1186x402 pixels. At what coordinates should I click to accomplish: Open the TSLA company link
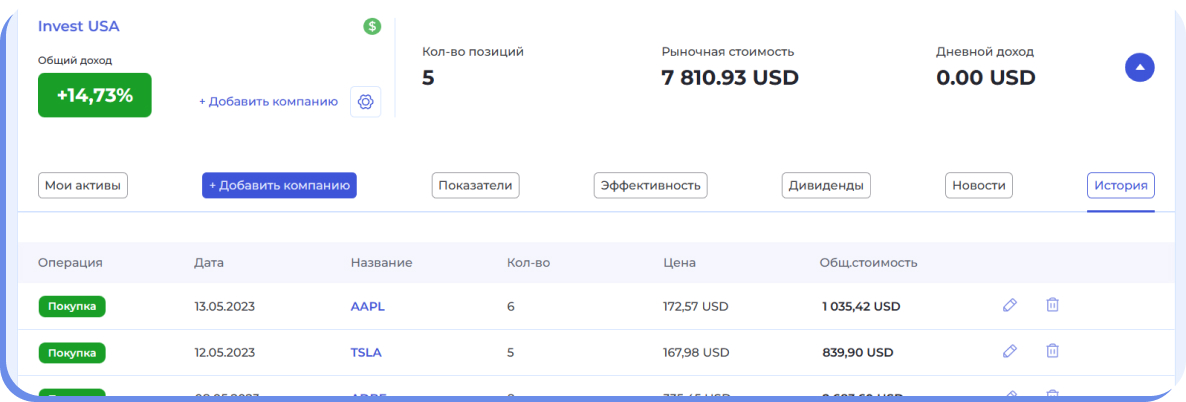(366, 353)
